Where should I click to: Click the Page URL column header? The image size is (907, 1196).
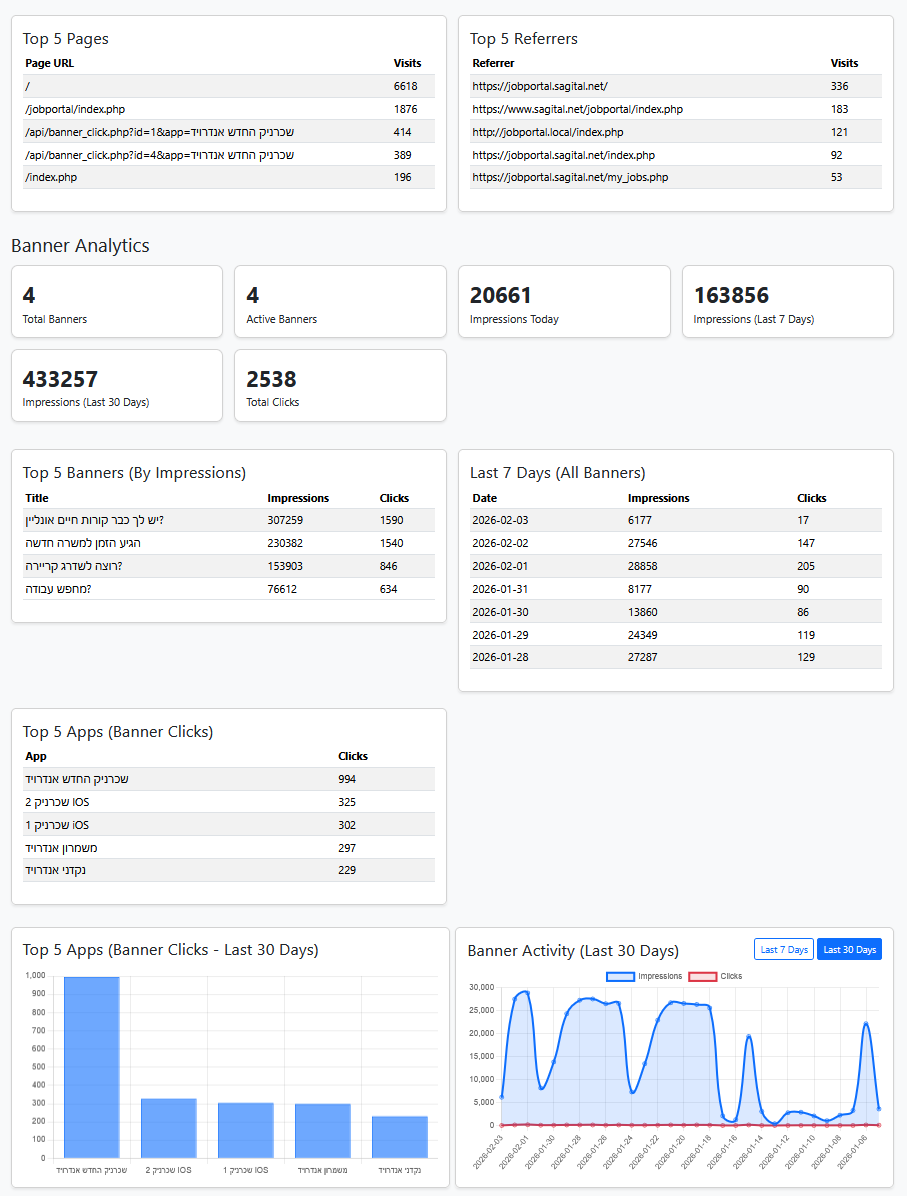point(50,63)
